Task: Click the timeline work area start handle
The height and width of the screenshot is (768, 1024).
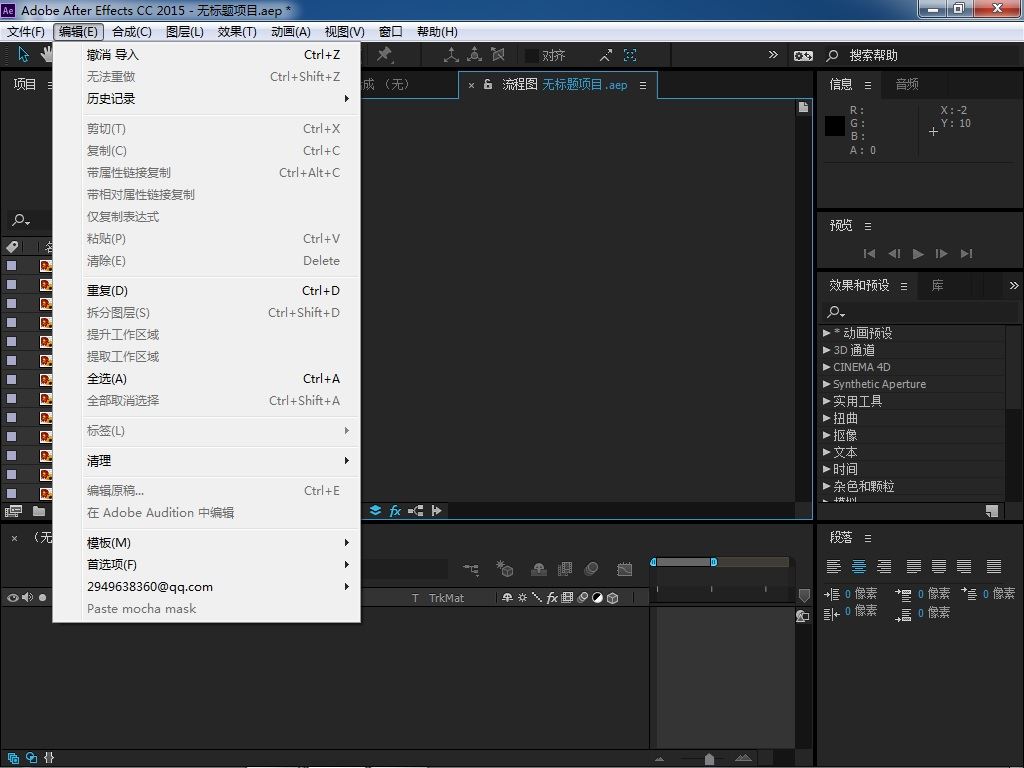Action: click(654, 562)
